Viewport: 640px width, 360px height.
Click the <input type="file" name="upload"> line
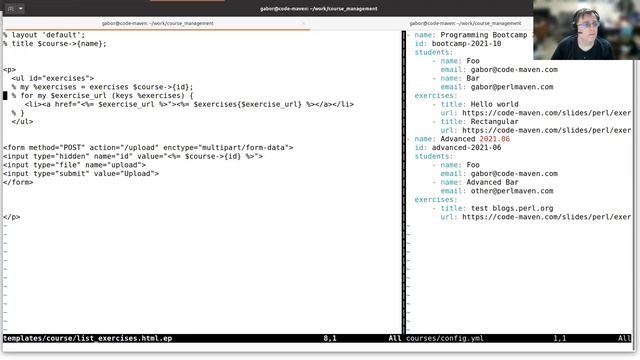74,165
